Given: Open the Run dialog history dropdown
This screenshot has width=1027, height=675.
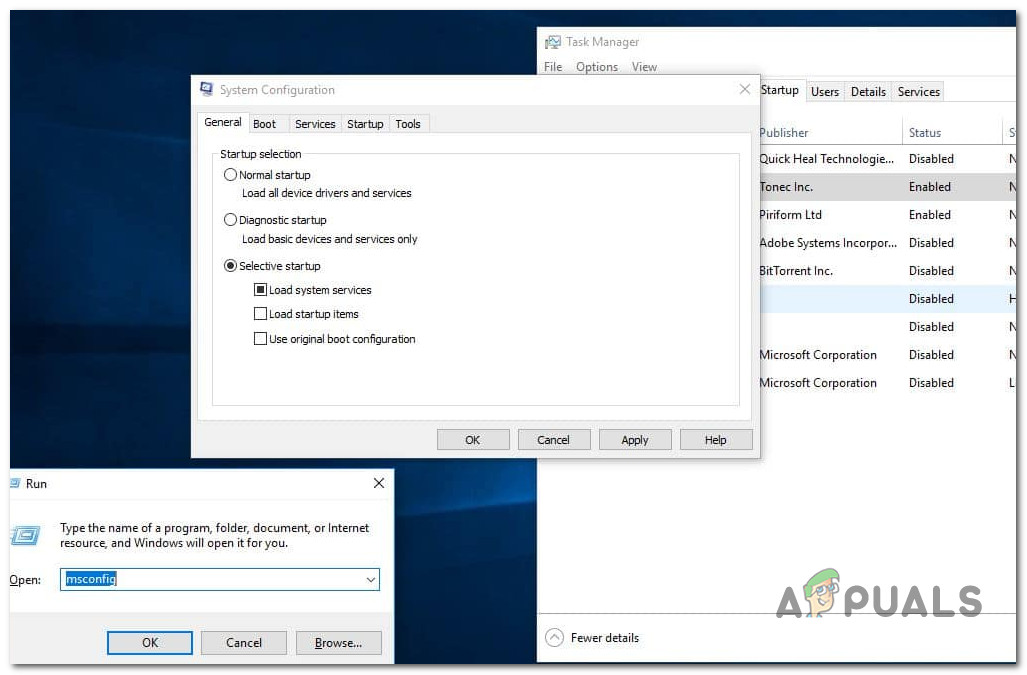Looking at the screenshot, I should point(370,579).
